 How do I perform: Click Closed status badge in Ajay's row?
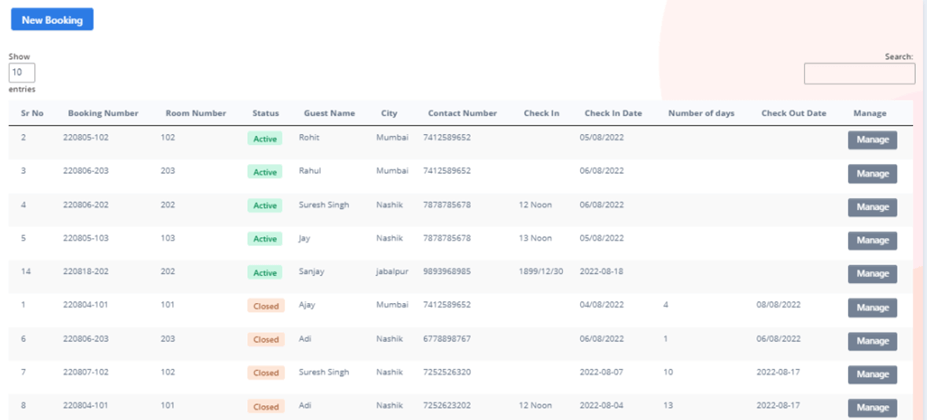pyautogui.click(x=266, y=306)
